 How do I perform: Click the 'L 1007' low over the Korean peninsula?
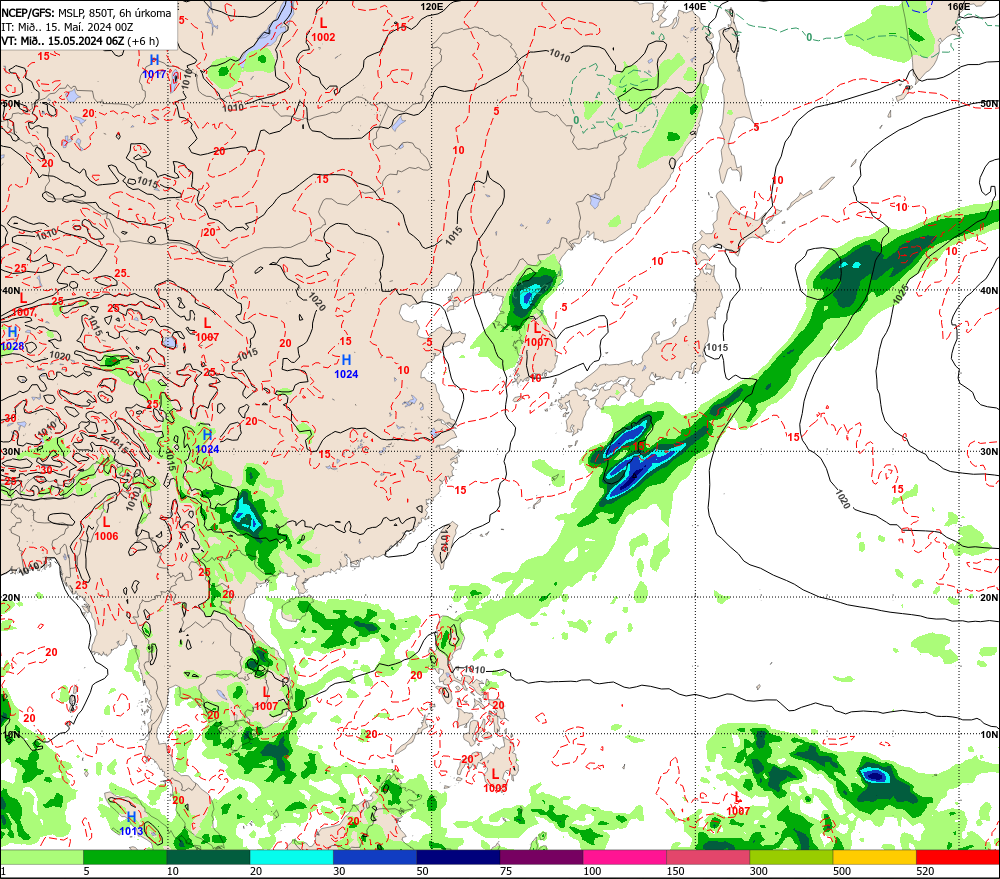pos(537,335)
